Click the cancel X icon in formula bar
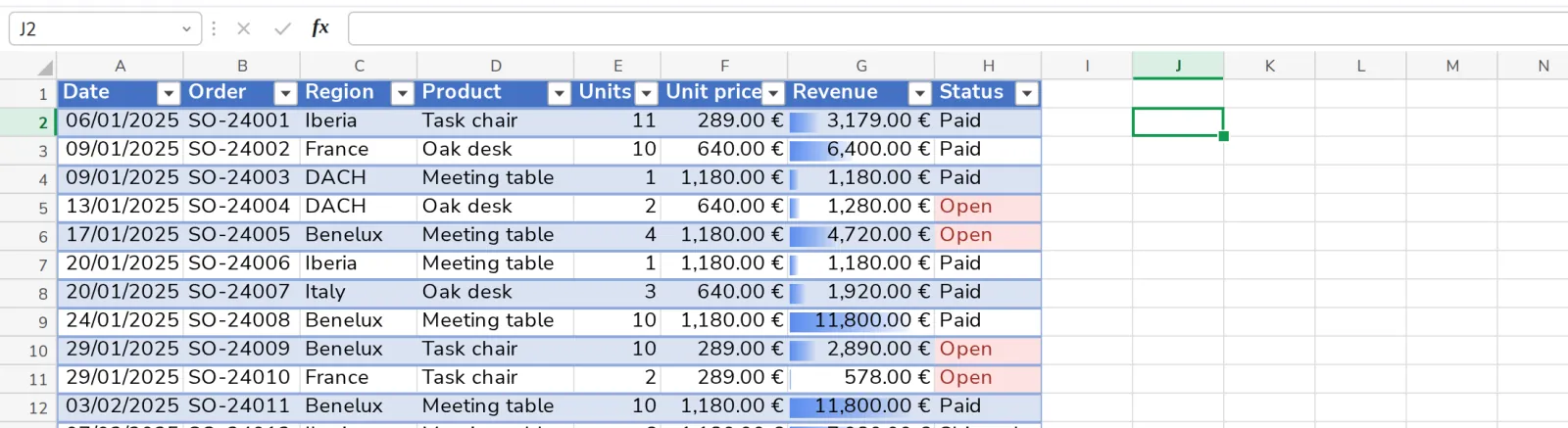The image size is (1568, 428). point(244,28)
